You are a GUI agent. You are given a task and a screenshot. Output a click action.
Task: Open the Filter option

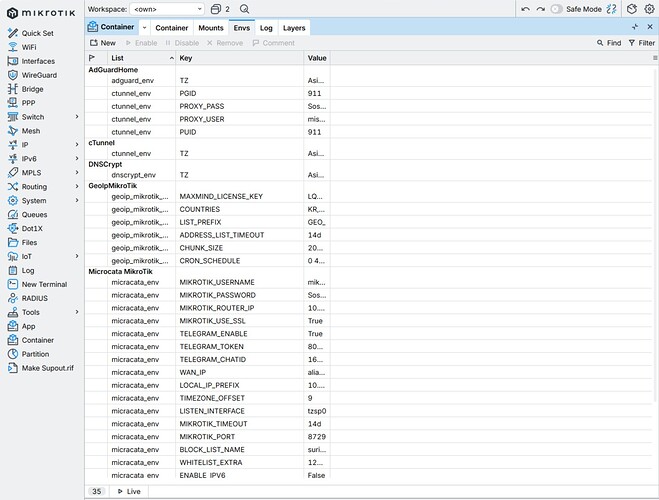[641, 43]
